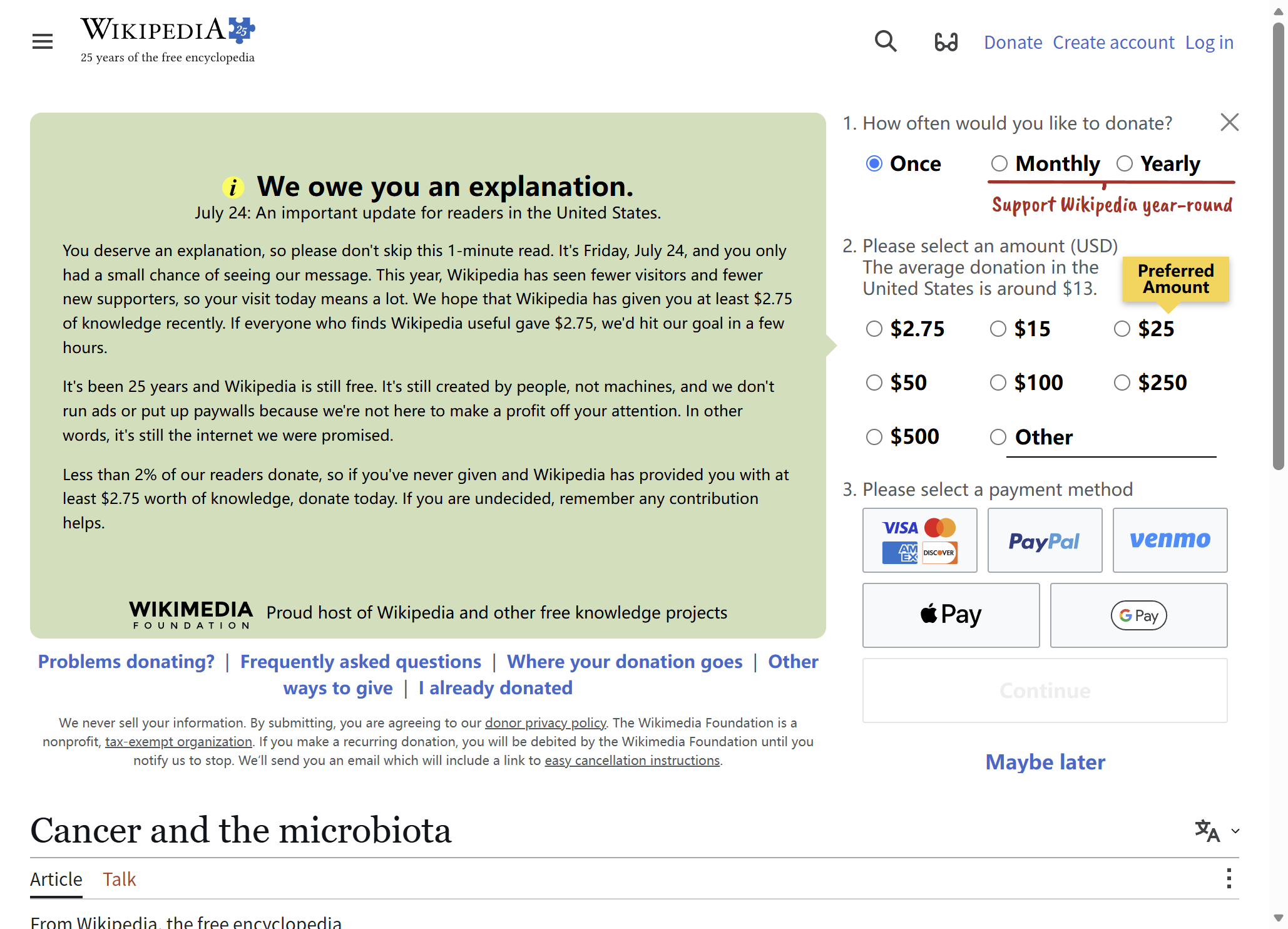Click the Maybe later link
1288x929 pixels.
point(1045,762)
